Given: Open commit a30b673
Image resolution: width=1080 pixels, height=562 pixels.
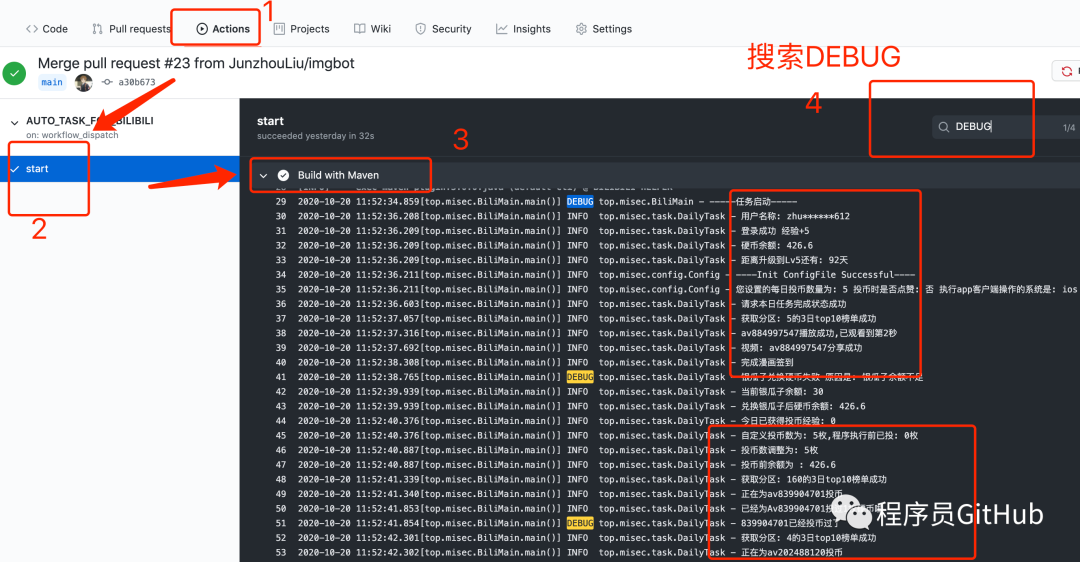Looking at the screenshot, I should point(136,82).
